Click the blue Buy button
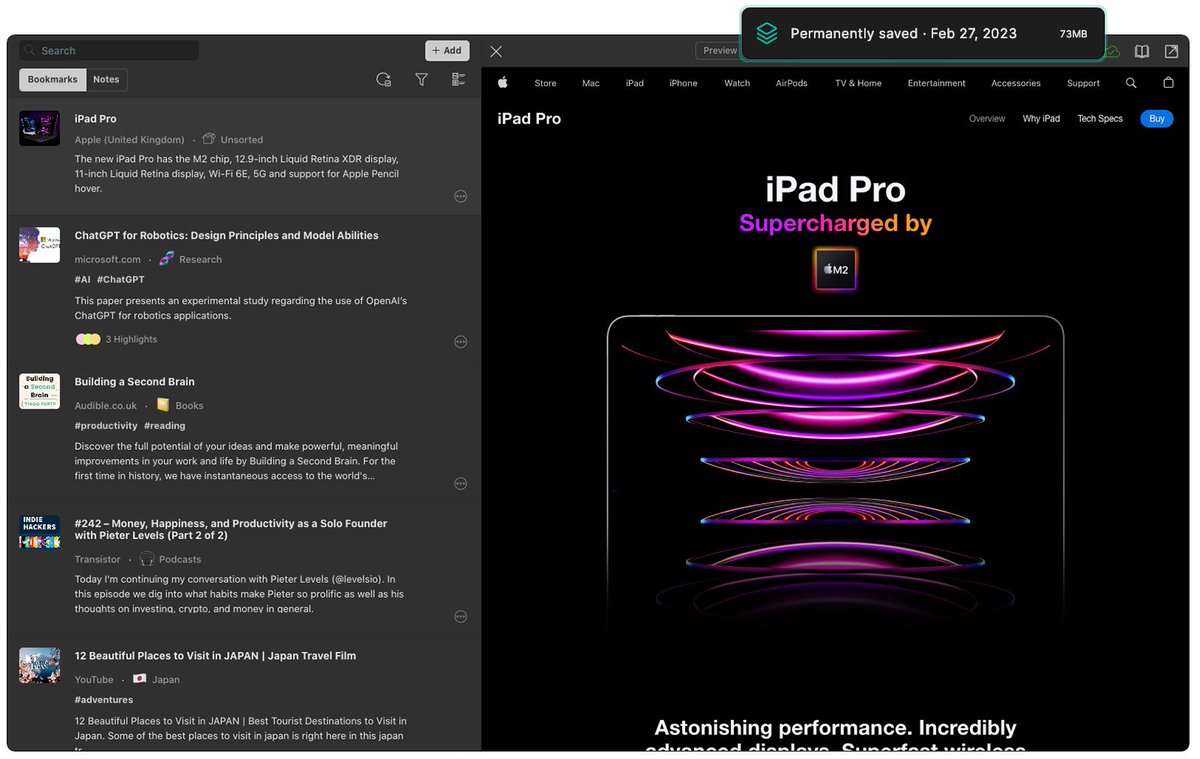The width and height of the screenshot is (1200, 759). tap(1156, 118)
